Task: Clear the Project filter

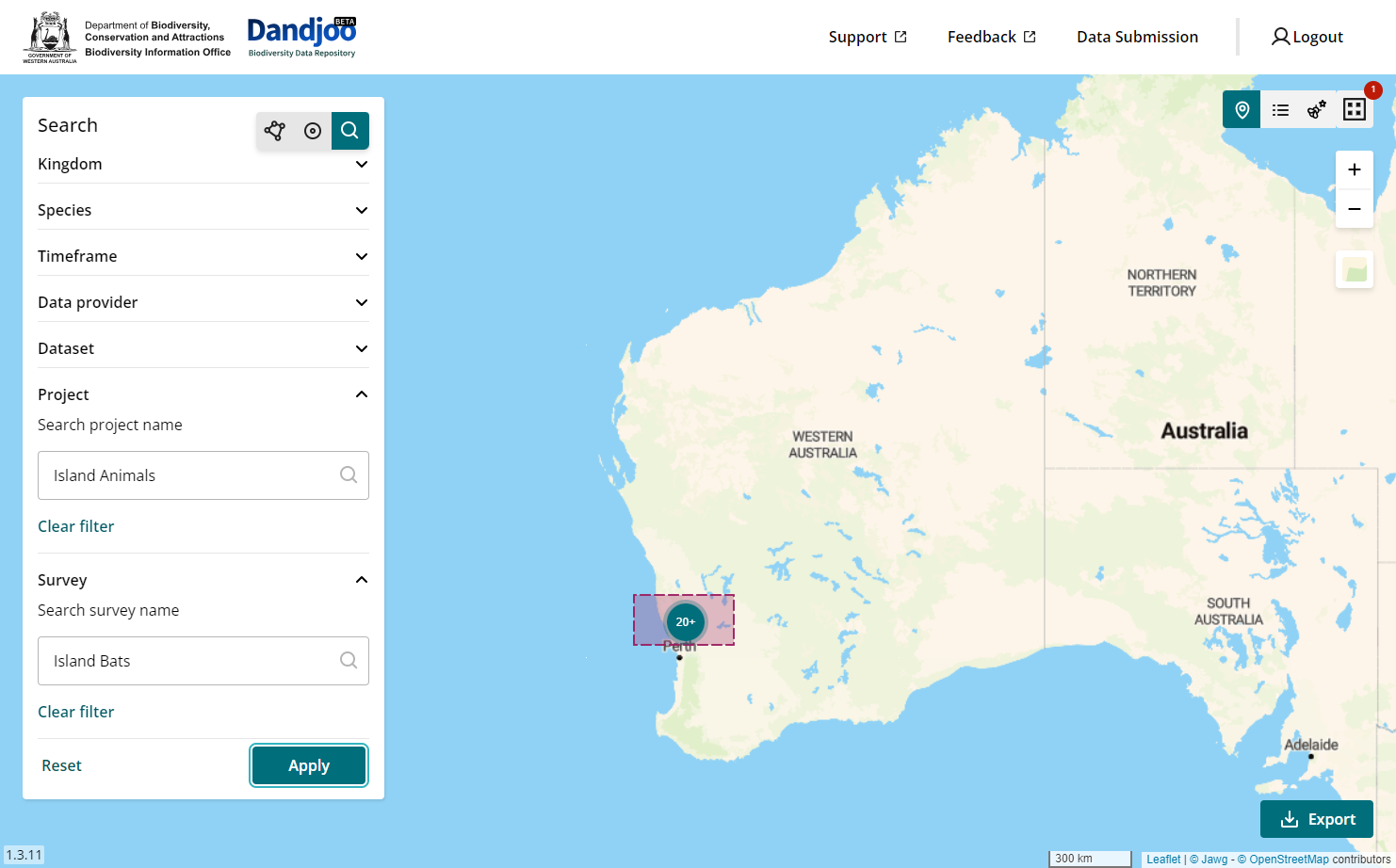Action: click(x=76, y=526)
